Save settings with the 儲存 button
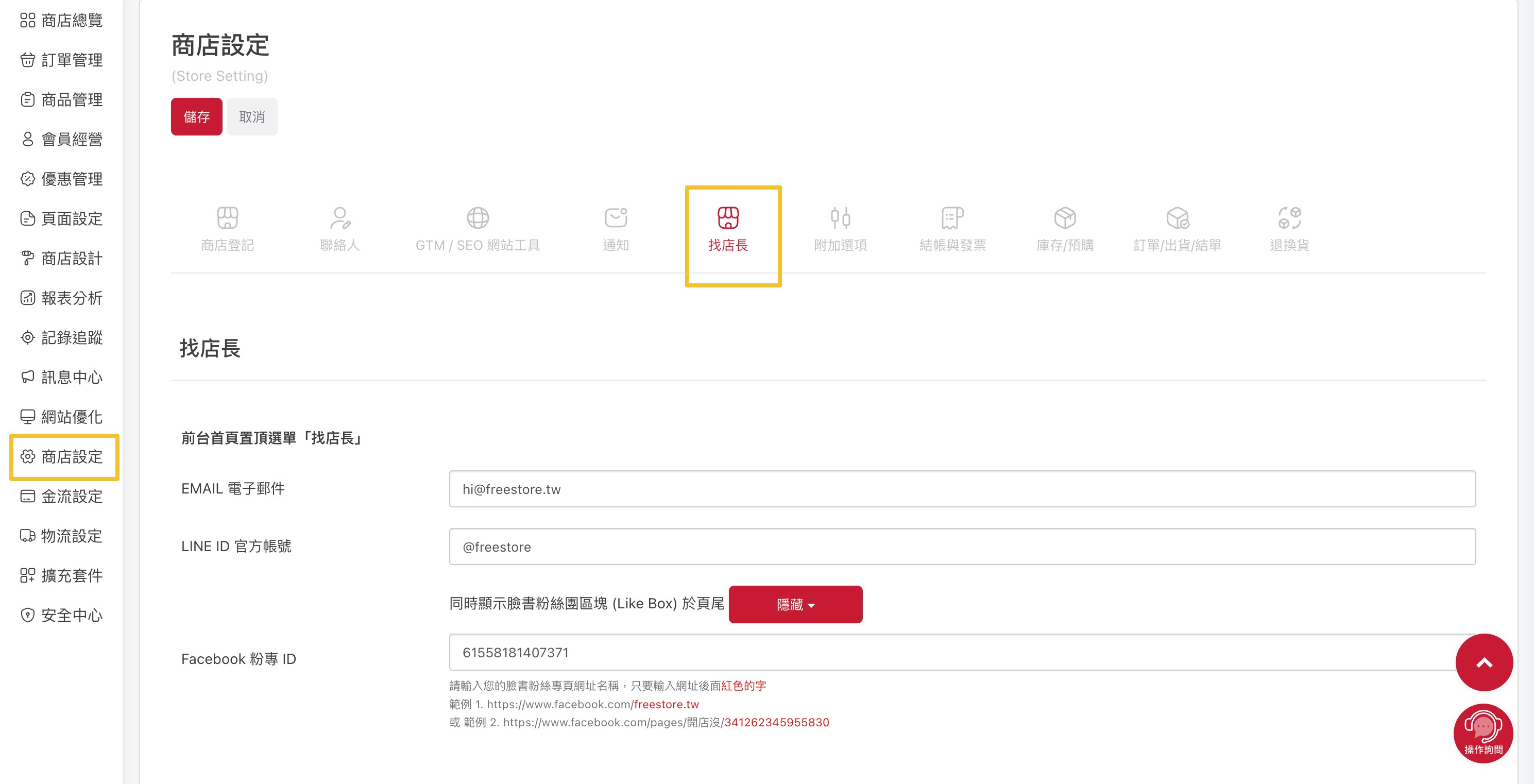Viewport: 1534px width, 784px height. 196,117
